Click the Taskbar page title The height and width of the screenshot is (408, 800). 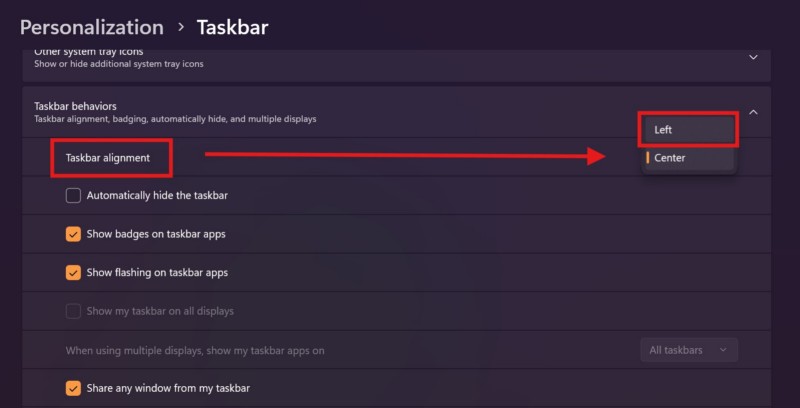(232, 27)
